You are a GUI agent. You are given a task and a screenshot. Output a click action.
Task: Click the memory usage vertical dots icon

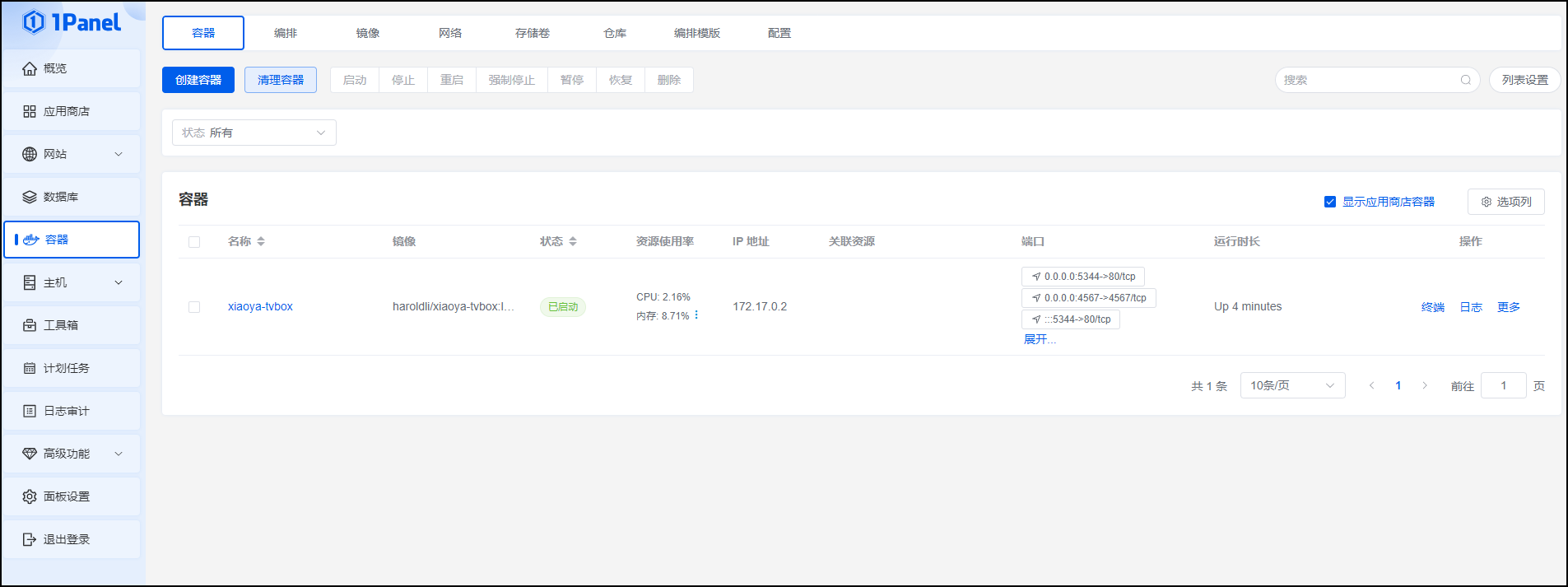pos(696,315)
